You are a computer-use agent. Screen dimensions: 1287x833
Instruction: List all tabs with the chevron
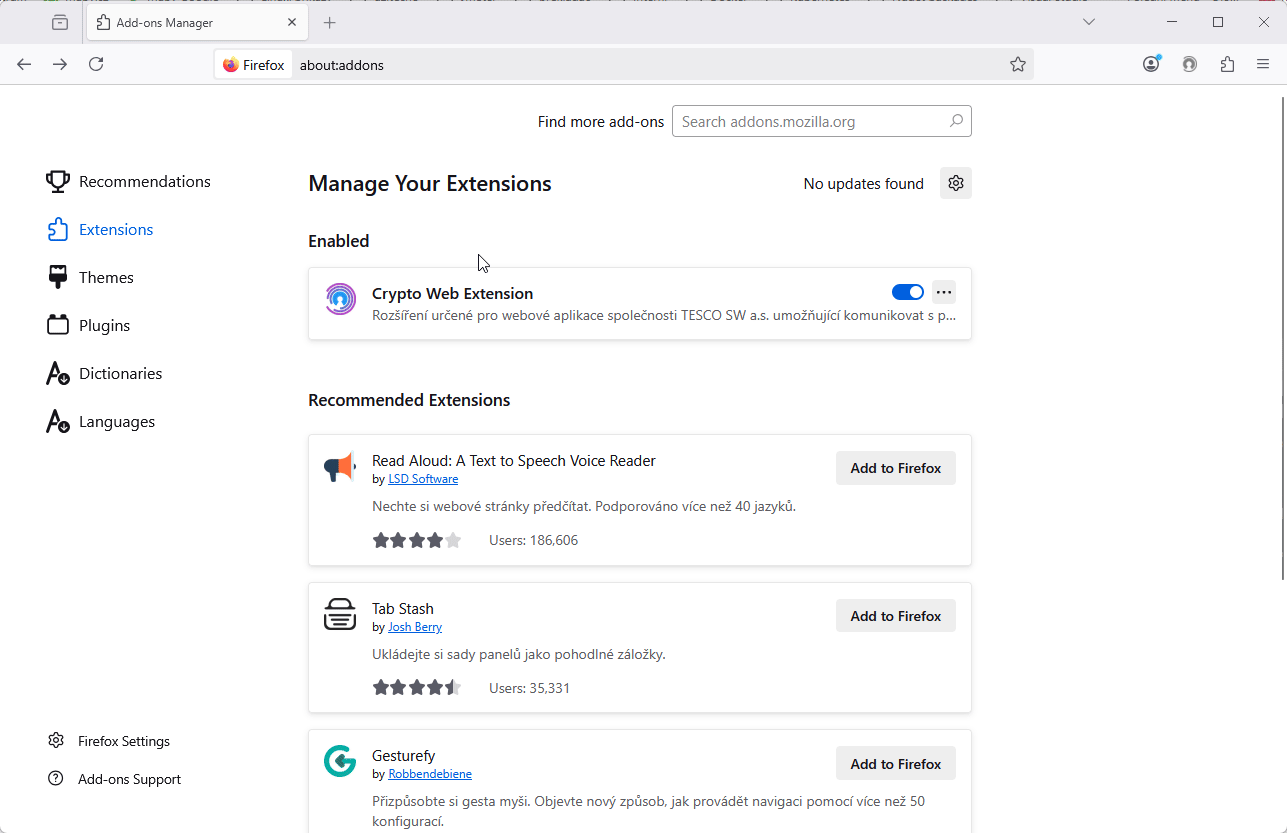(1089, 22)
